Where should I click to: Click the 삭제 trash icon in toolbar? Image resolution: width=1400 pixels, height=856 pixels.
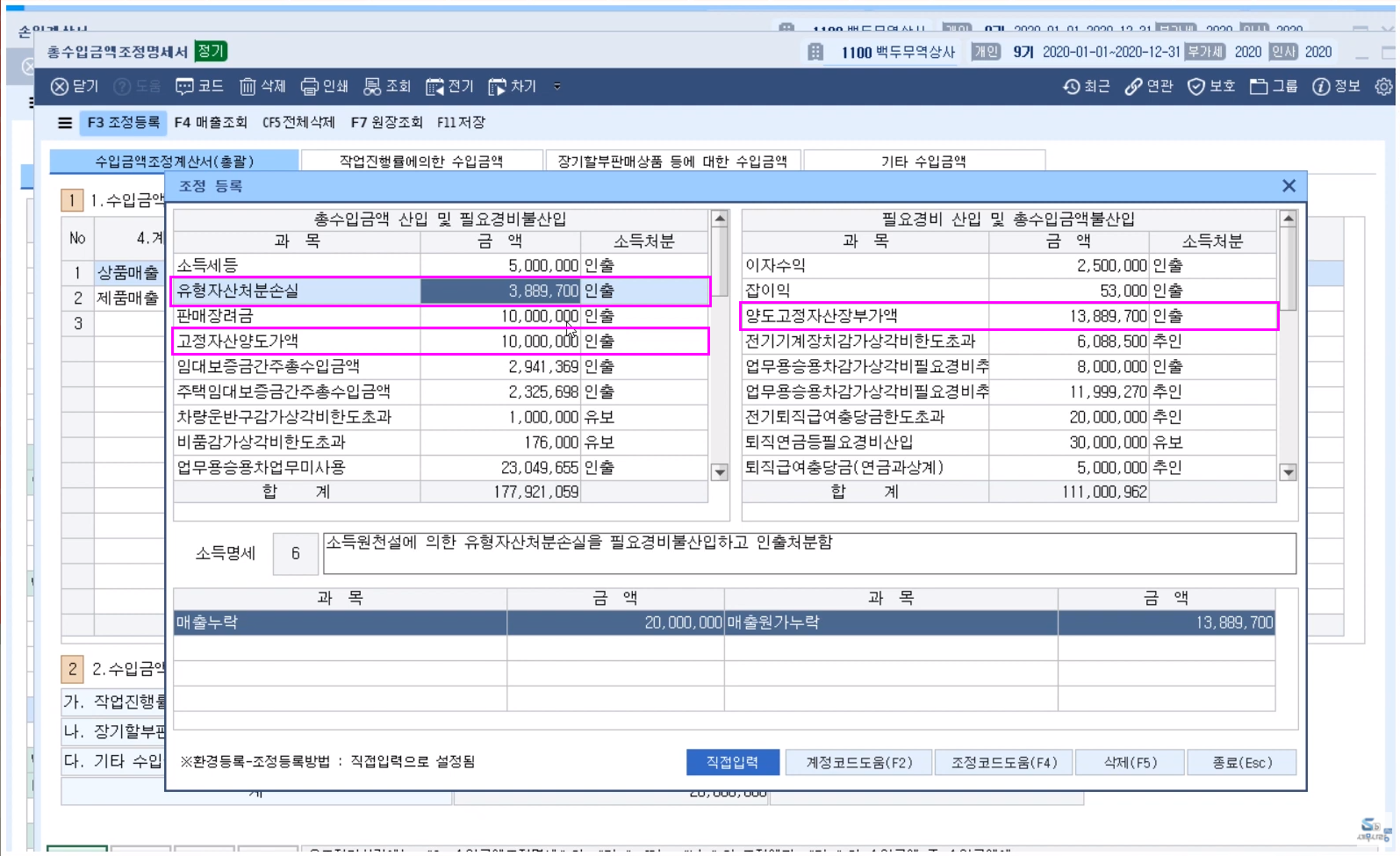point(248,86)
